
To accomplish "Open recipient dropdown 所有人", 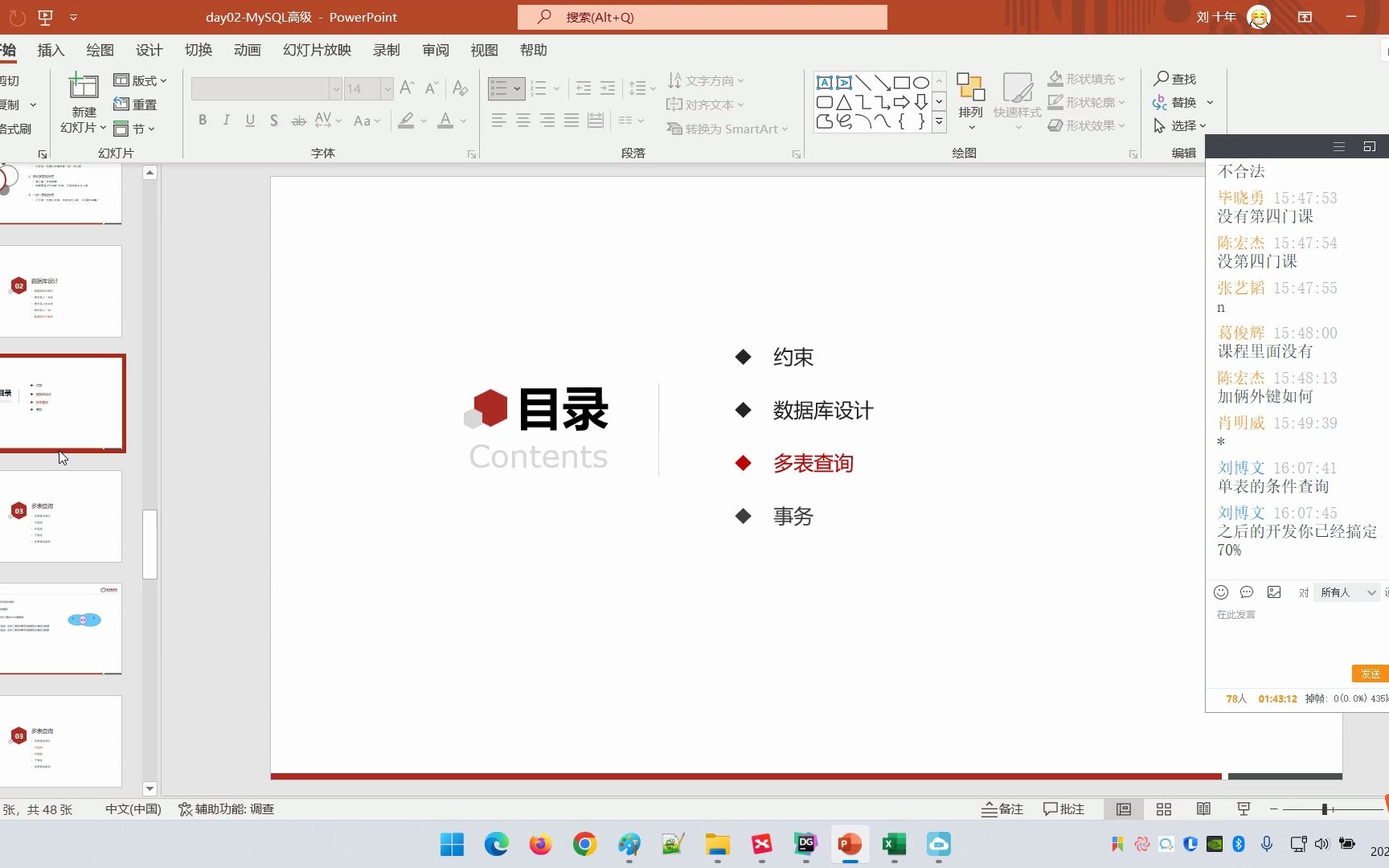I will click(x=1347, y=592).
